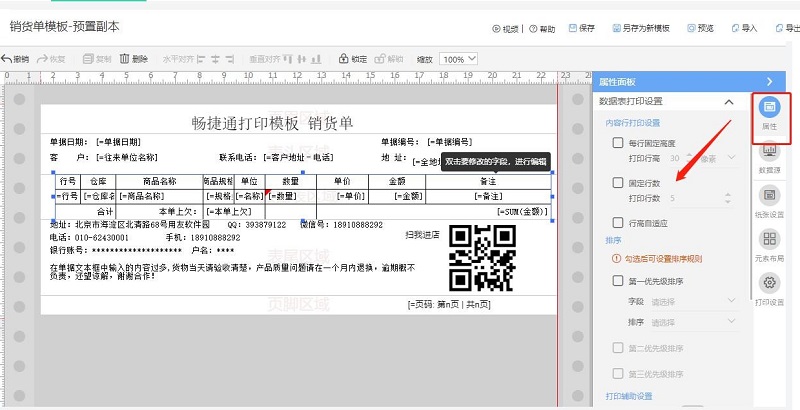Click the 打印行数 value field showing 5
This screenshot has height=410, width=800.
(x=695, y=198)
